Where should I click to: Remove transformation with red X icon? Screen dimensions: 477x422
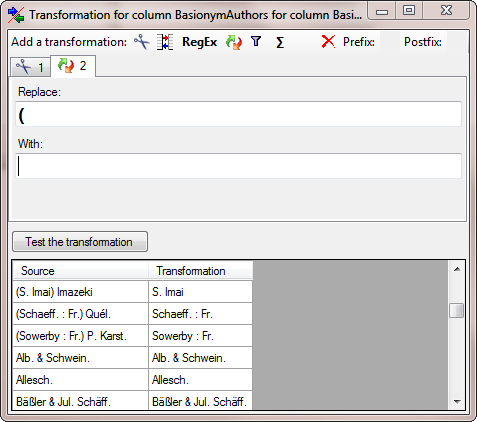328,42
